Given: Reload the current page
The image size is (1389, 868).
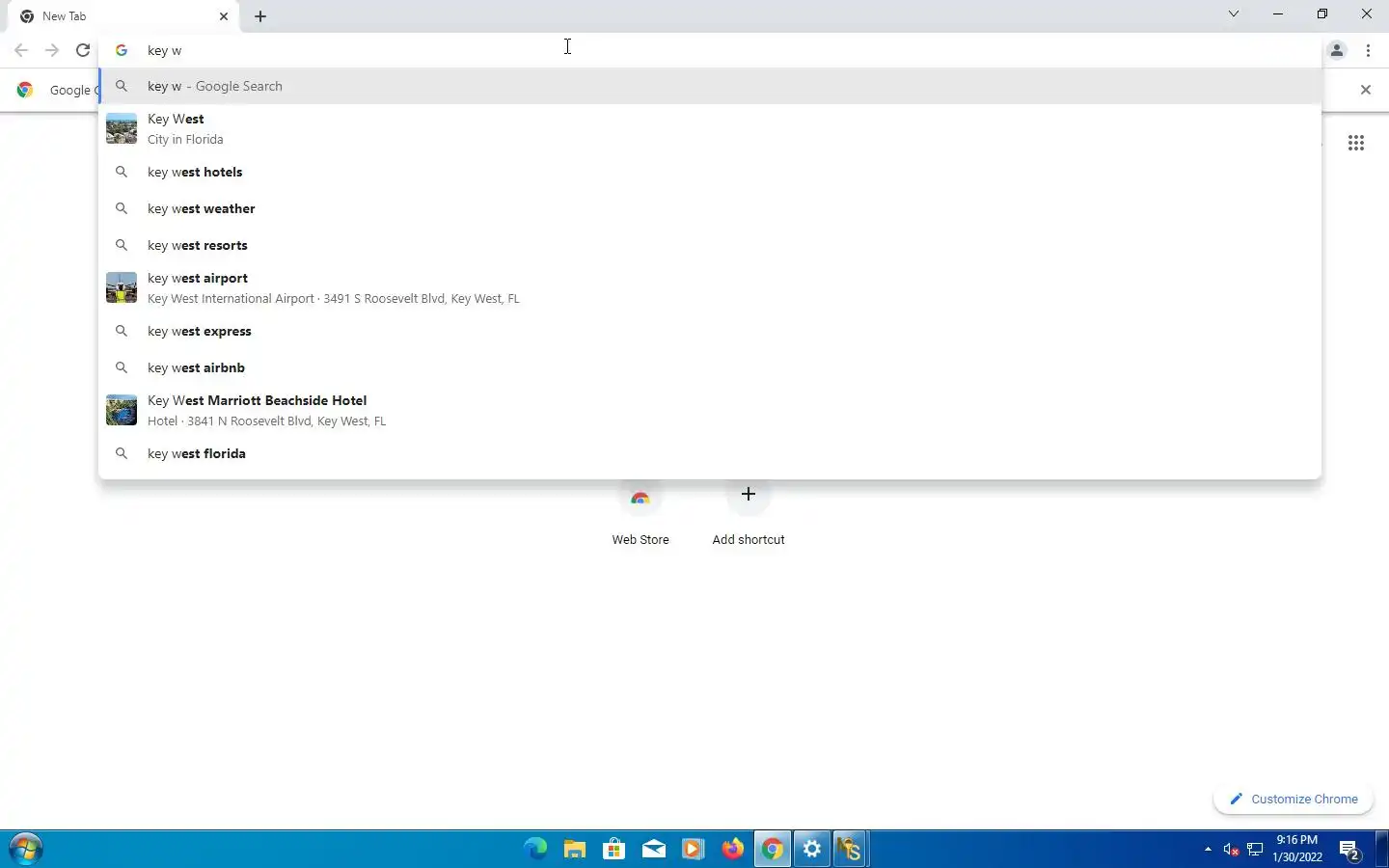Looking at the screenshot, I should [x=83, y=50].
